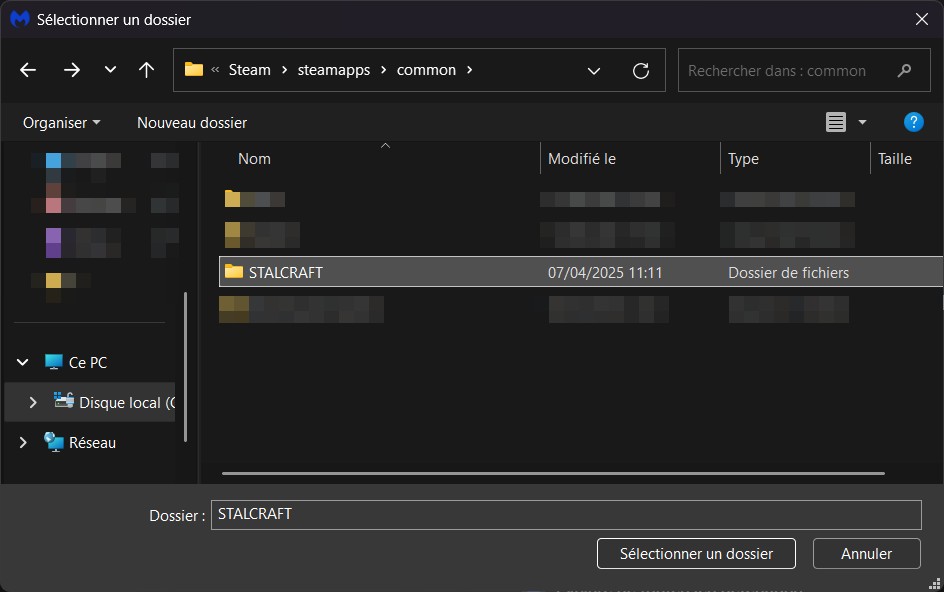
Task: Open the Organiser menu
Action: click(x=61, y=123)
